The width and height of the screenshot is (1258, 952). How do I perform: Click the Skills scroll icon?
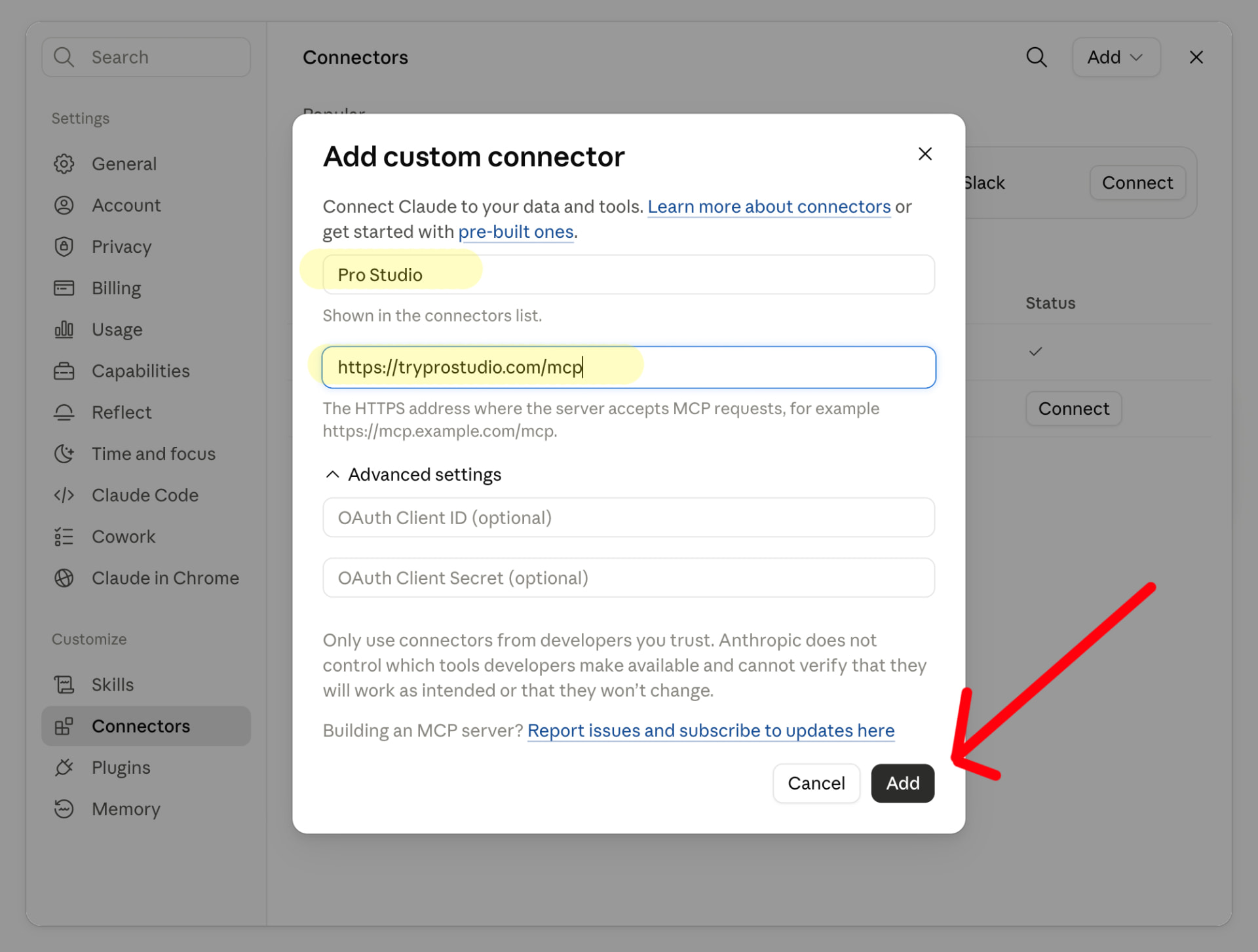click(64, 685)
